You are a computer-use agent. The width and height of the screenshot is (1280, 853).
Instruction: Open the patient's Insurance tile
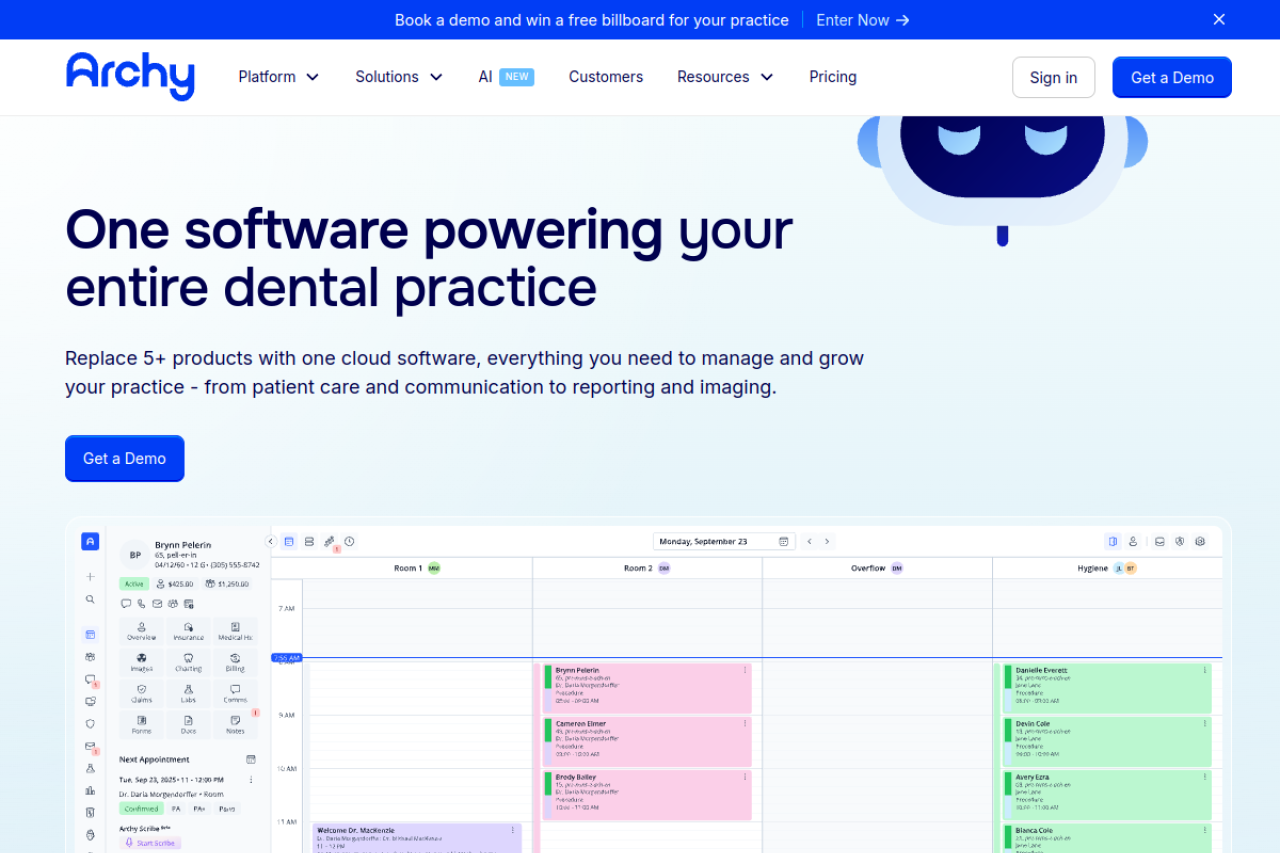pos(188,631)
